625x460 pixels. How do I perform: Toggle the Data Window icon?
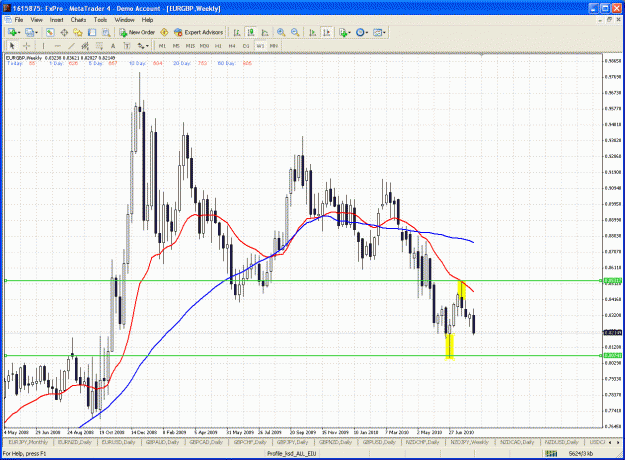tap(64, 33)
